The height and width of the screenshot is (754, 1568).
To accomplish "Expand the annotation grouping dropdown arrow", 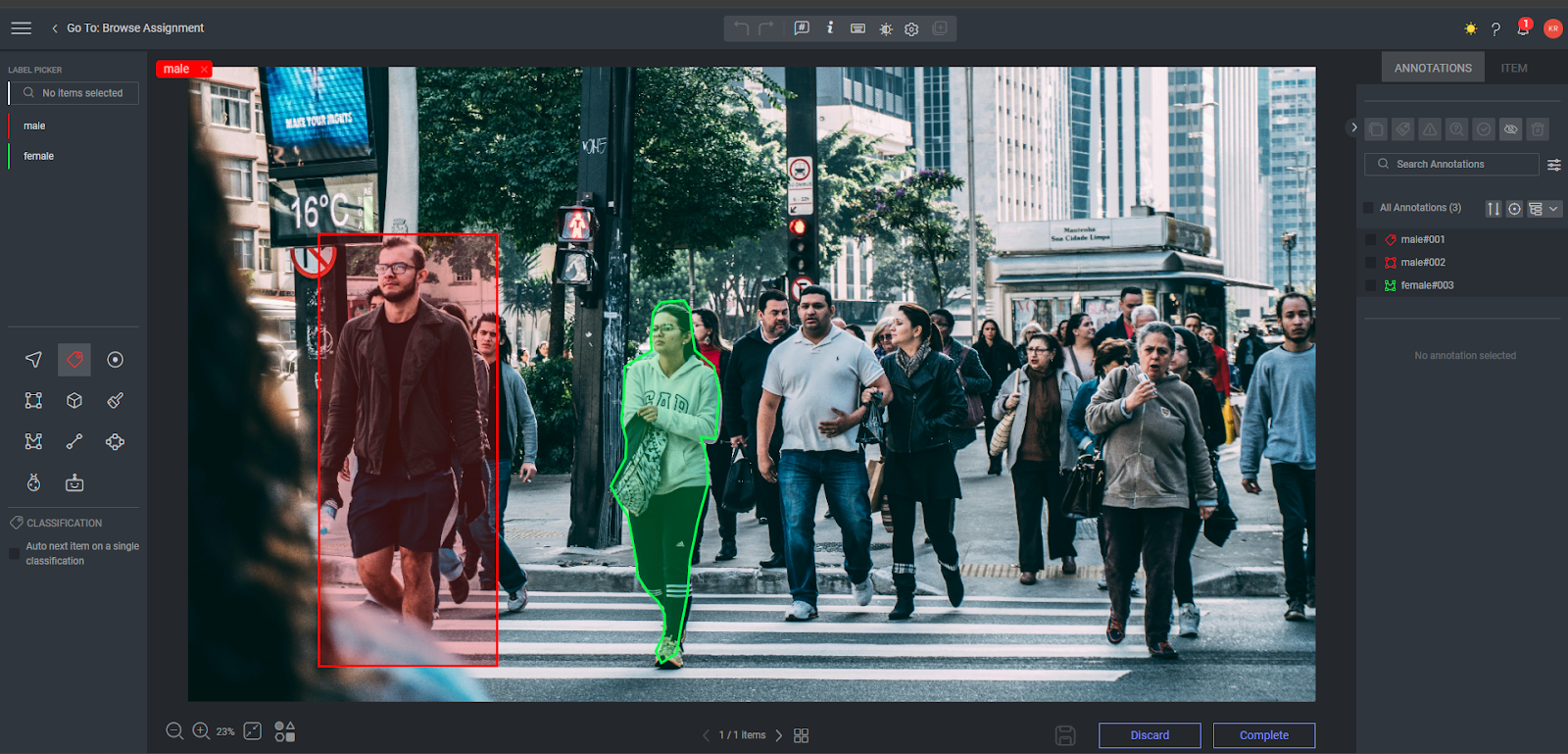I will (x=1553, y=209).
